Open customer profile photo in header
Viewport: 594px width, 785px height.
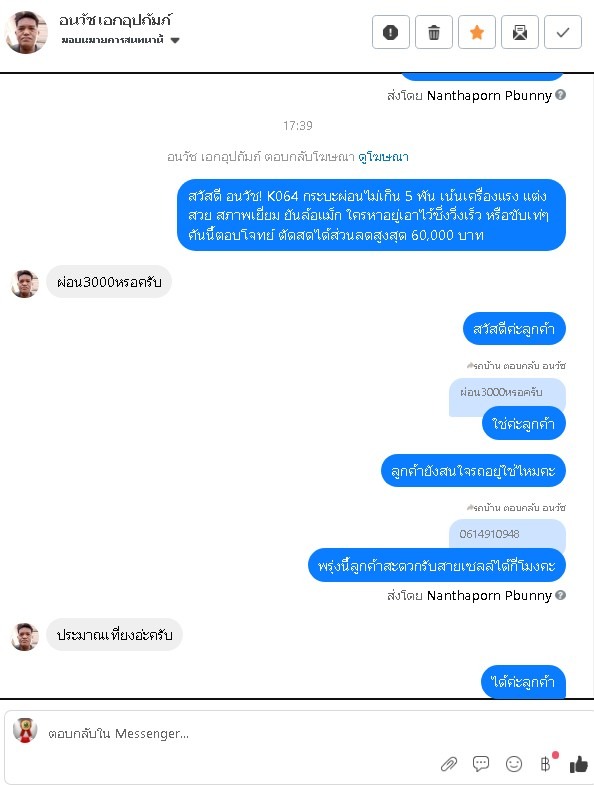(x=26, y=32)
